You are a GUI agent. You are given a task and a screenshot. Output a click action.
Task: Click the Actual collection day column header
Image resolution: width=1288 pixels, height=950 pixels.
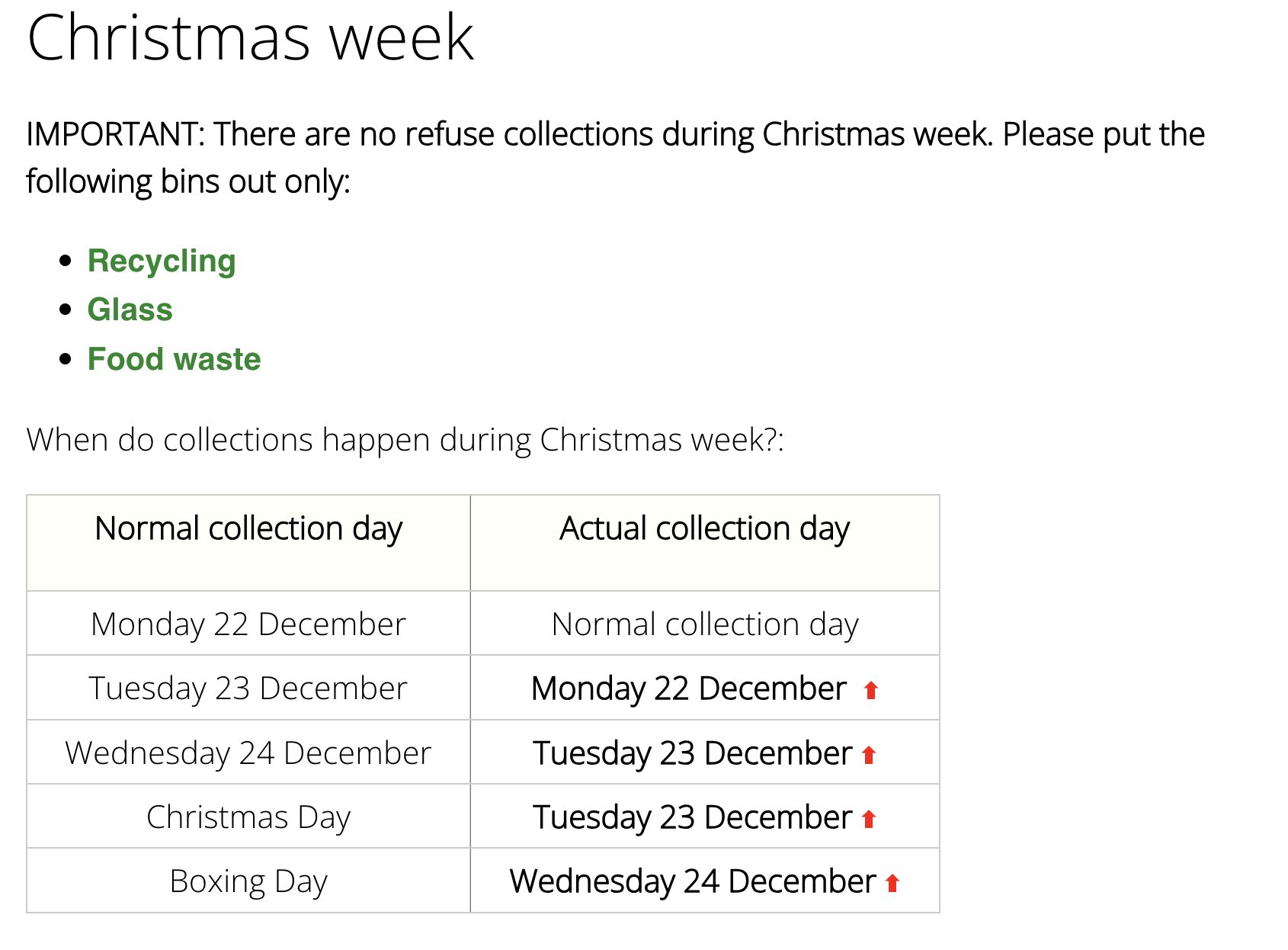[x=704, y=528]
